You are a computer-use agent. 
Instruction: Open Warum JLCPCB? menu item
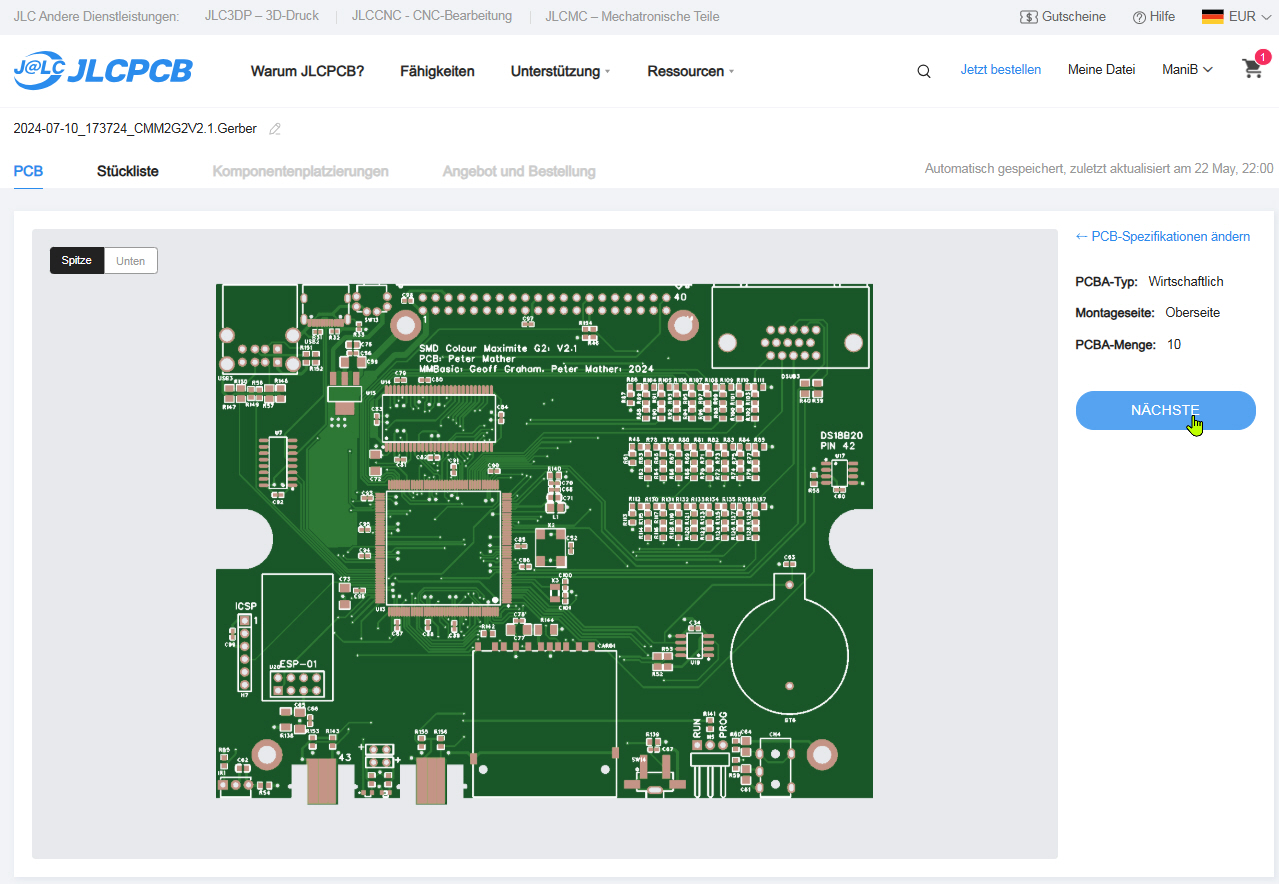[307, 71]
